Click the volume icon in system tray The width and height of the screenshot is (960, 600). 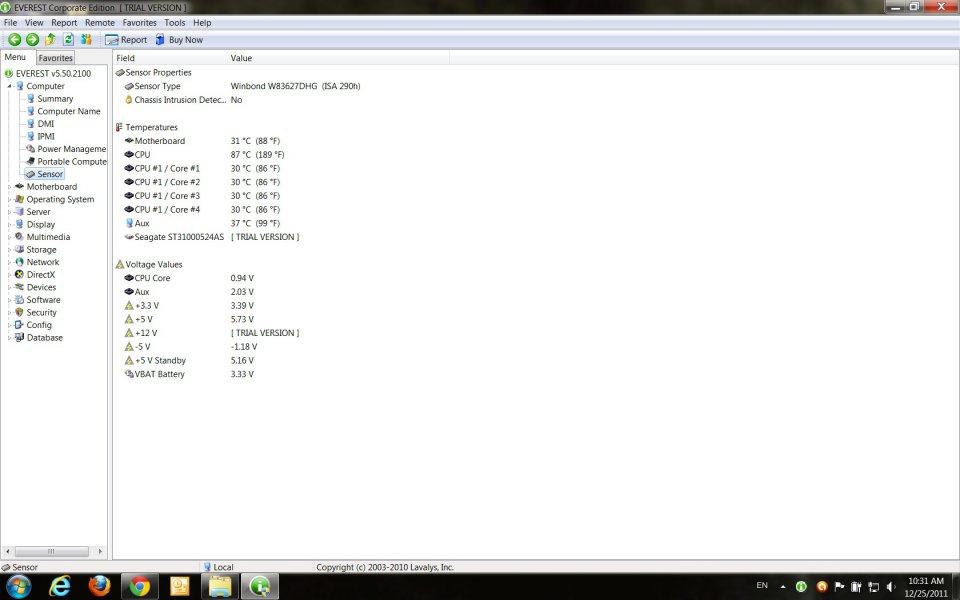[891, 587]
